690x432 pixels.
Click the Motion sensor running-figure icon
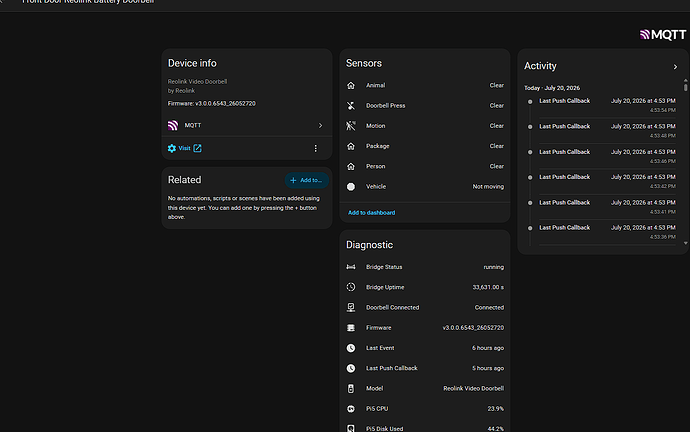point(351,126)
